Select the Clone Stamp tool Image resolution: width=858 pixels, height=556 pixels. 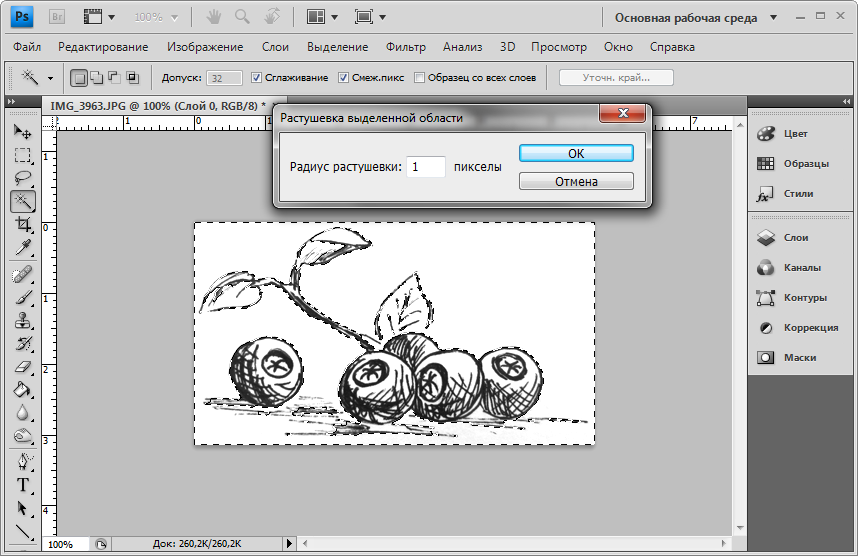click(x=22, y=321)
